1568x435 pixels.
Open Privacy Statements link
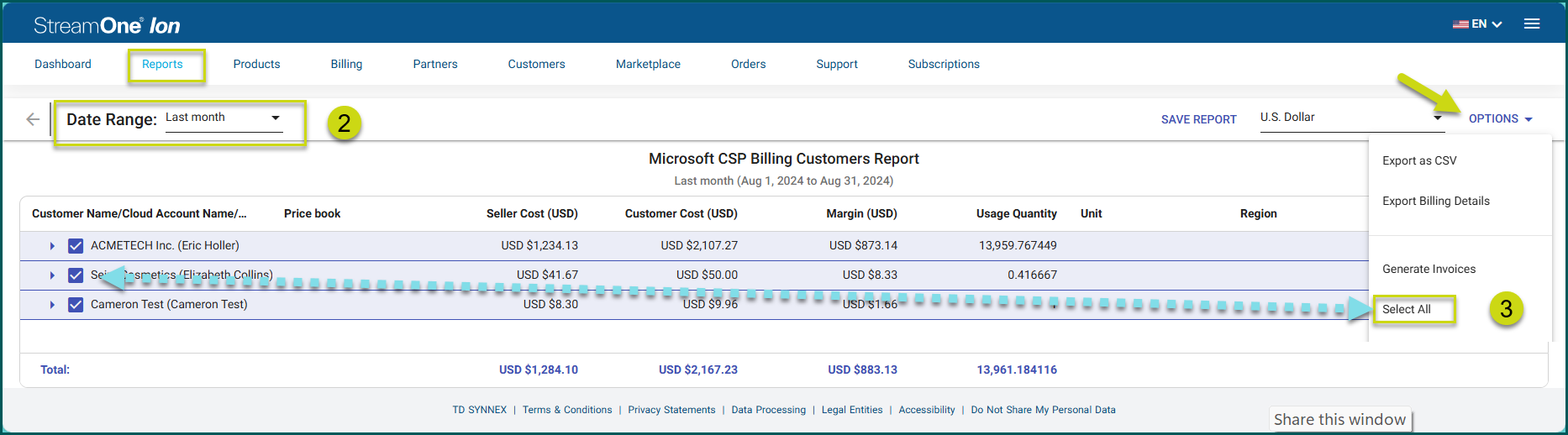pyautogui.click(x=671, y=410)
